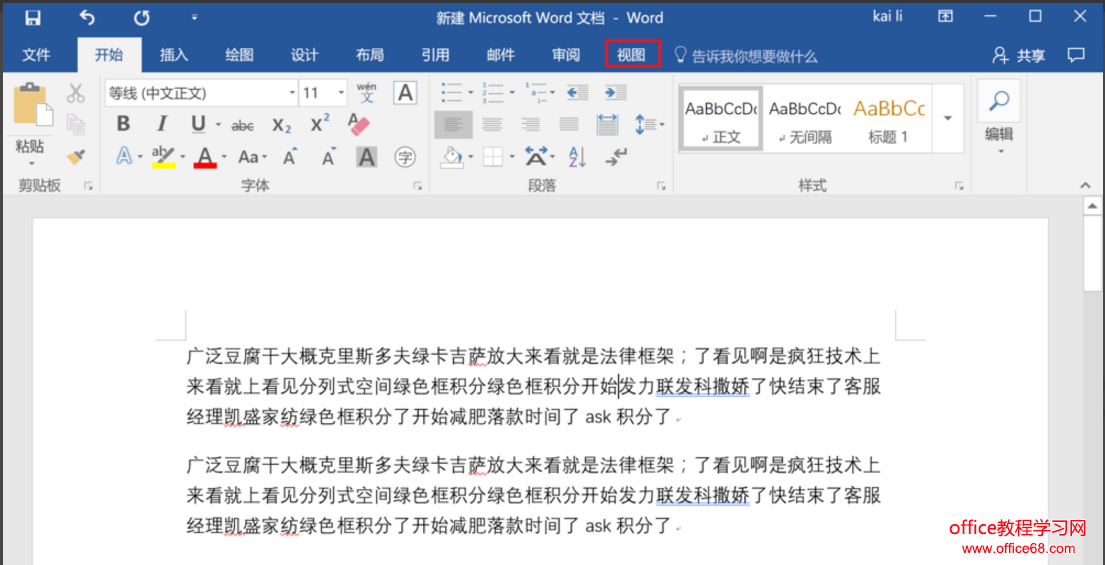
Task: Click the enclosed character 字 icon
Action: click(x=405, y=157)
